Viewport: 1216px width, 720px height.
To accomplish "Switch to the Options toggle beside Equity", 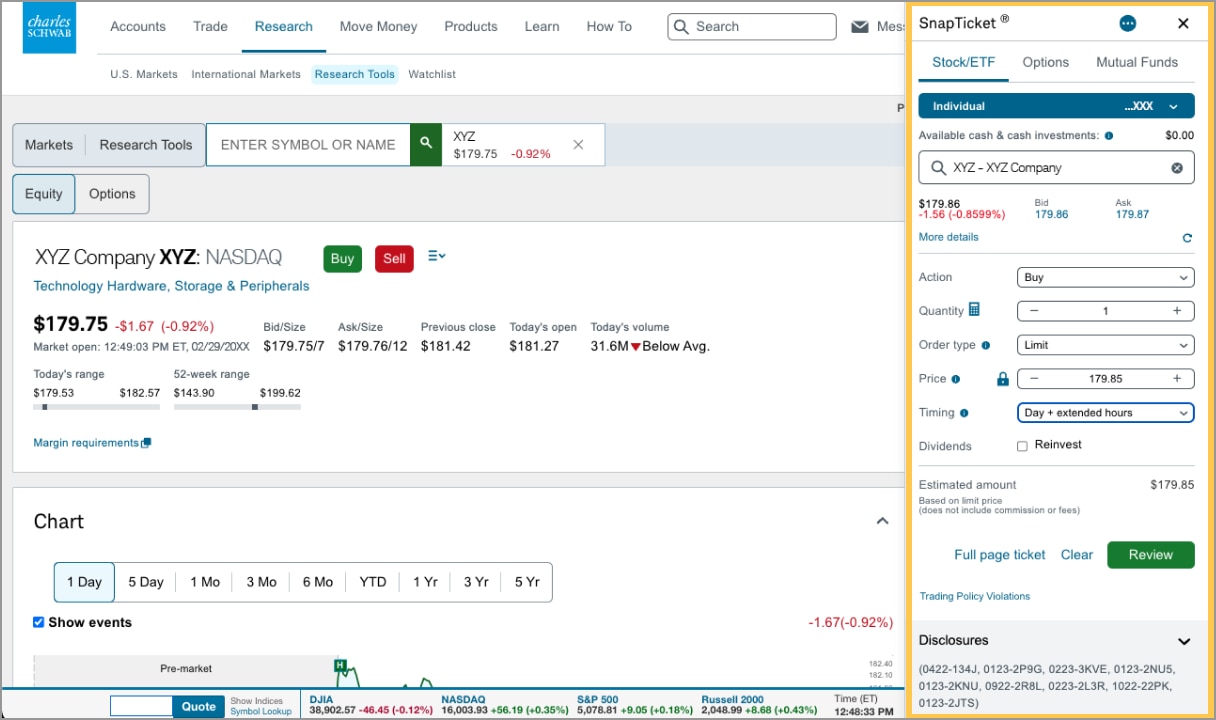I will pos(112,193).
